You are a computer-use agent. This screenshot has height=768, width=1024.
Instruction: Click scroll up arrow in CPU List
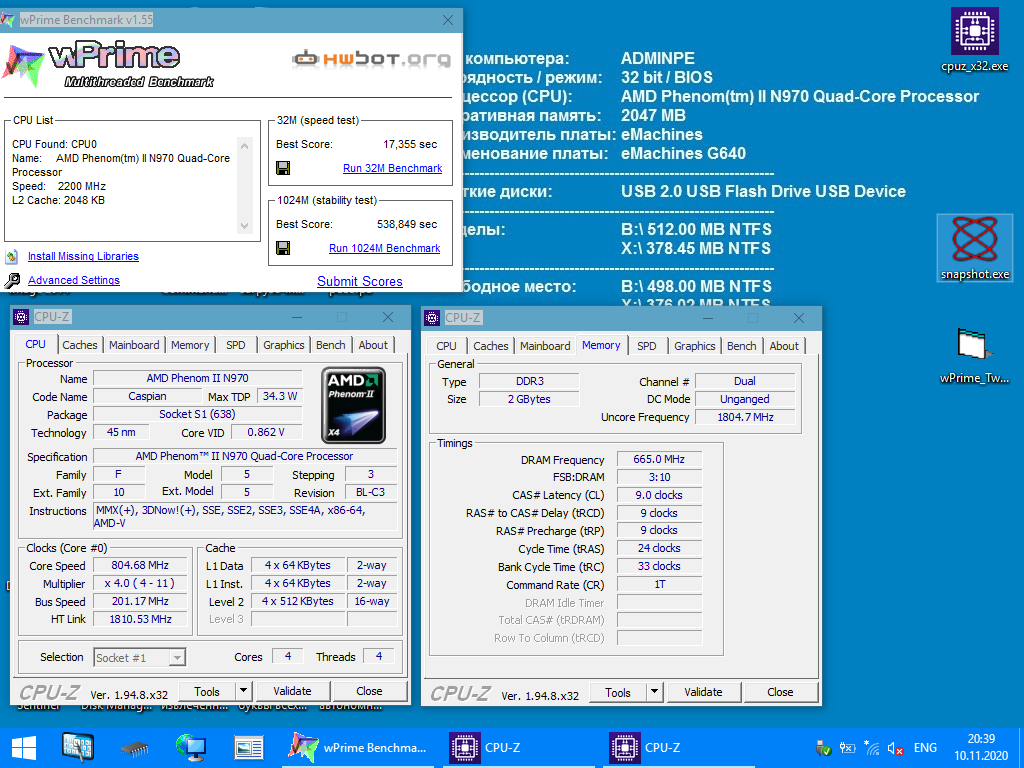point(244,145)
